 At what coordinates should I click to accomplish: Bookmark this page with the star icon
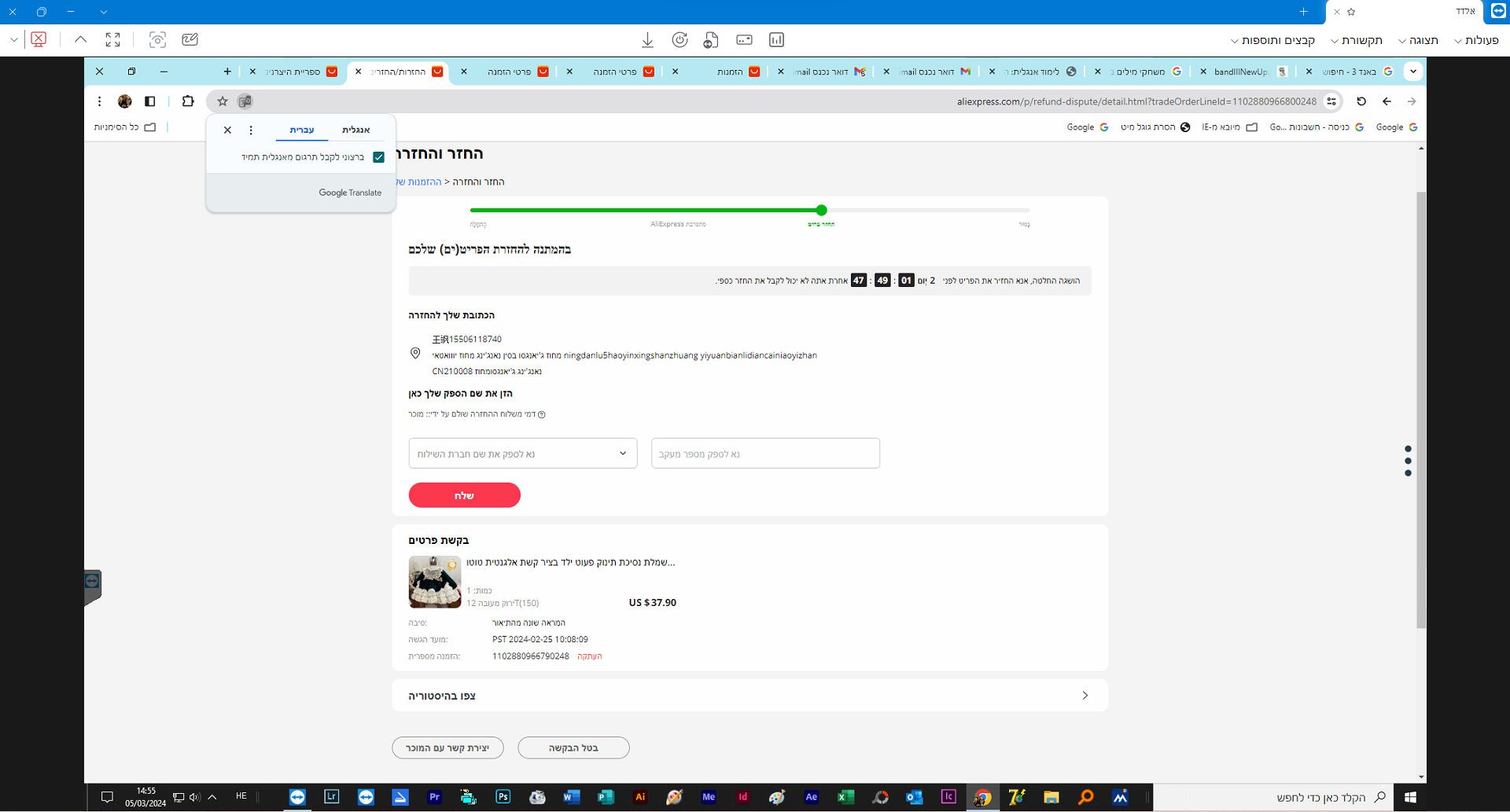[223, 101]
